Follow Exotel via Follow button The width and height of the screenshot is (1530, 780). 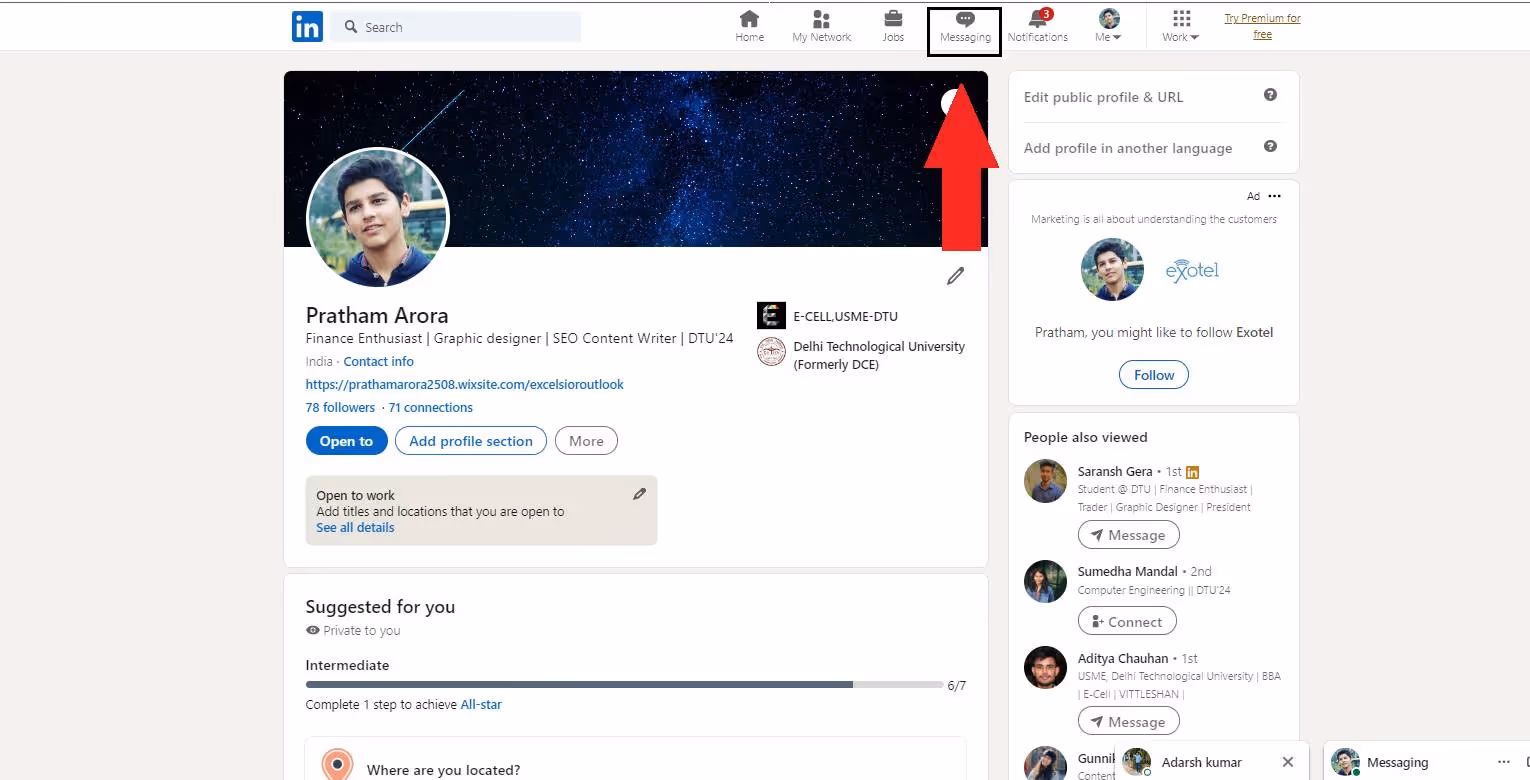point(1154,375)
